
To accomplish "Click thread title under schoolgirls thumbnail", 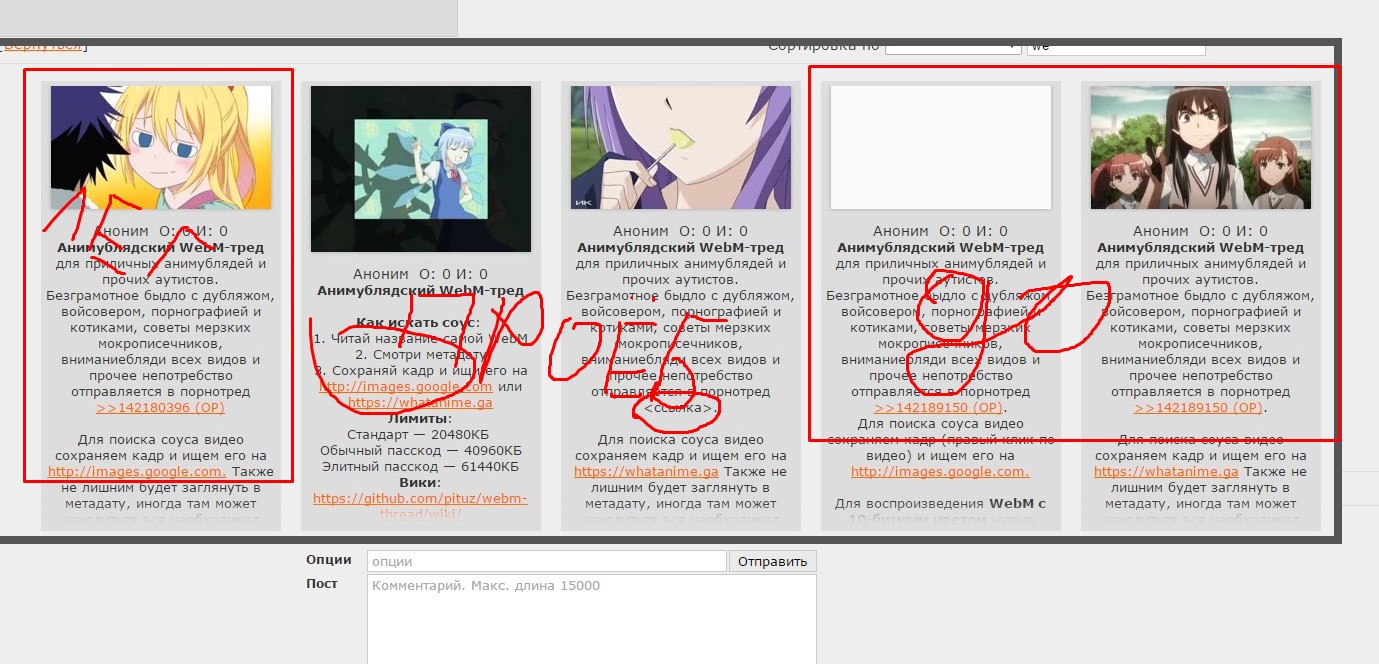I will 1201,248.
